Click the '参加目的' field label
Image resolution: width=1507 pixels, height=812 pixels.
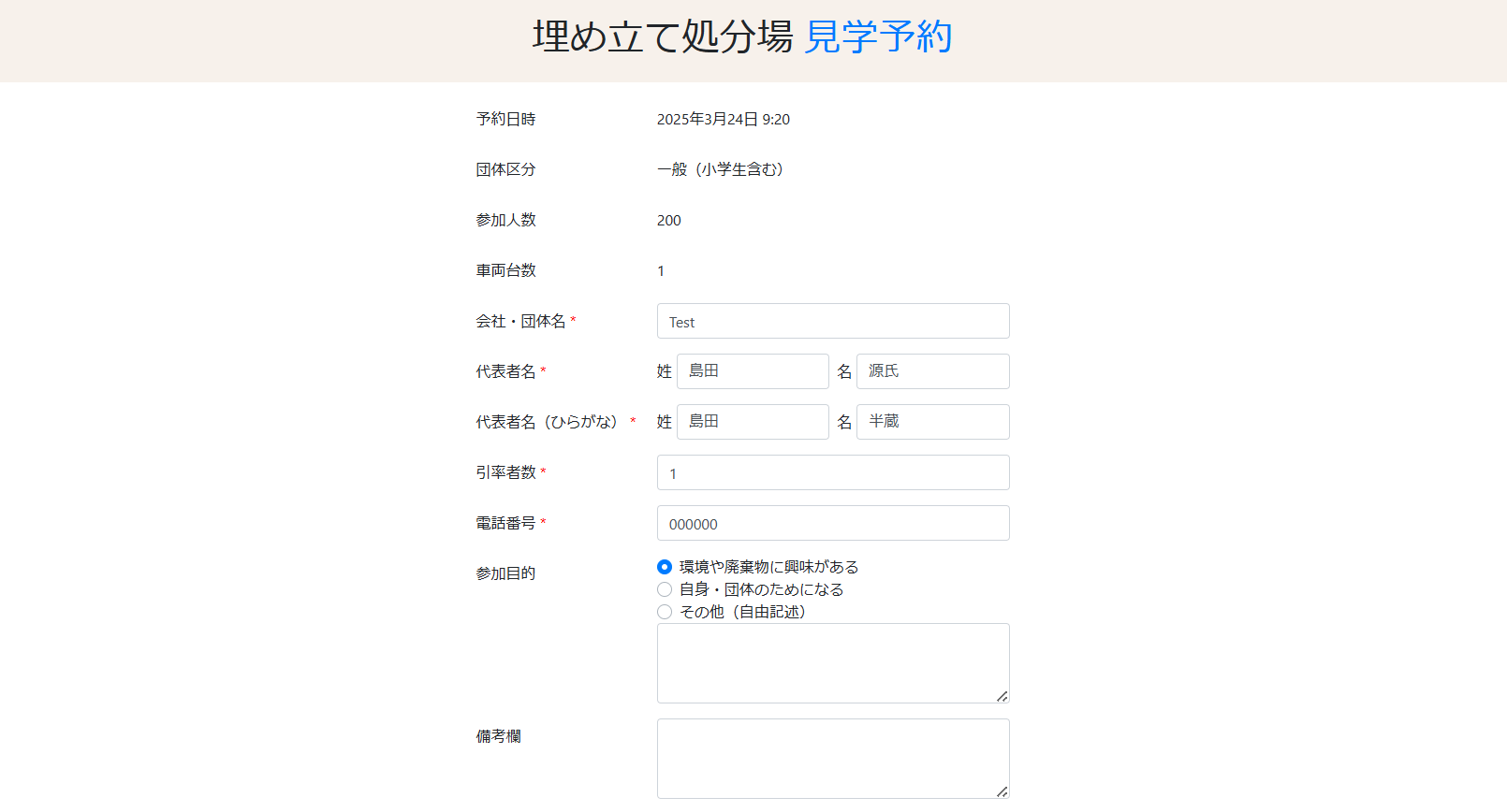[505, 573]
